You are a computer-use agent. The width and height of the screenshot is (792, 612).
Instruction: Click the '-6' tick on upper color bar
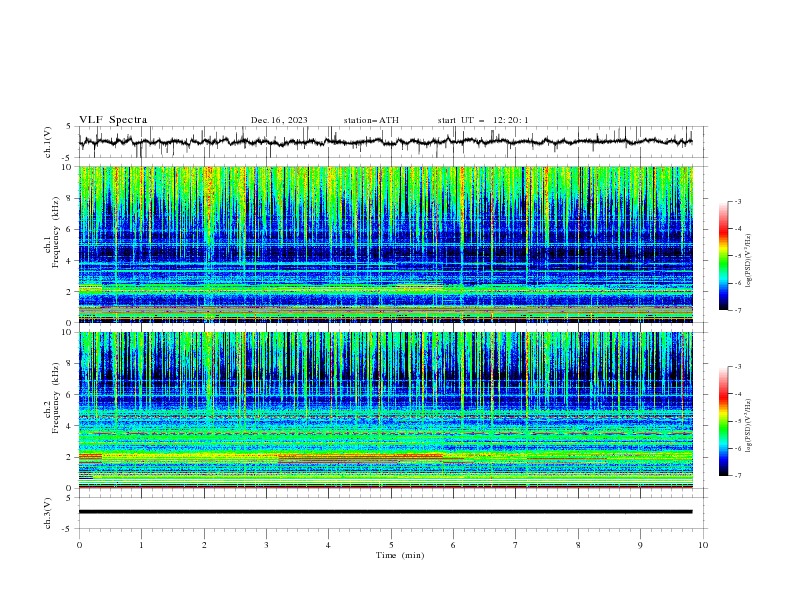click(738, 283)
